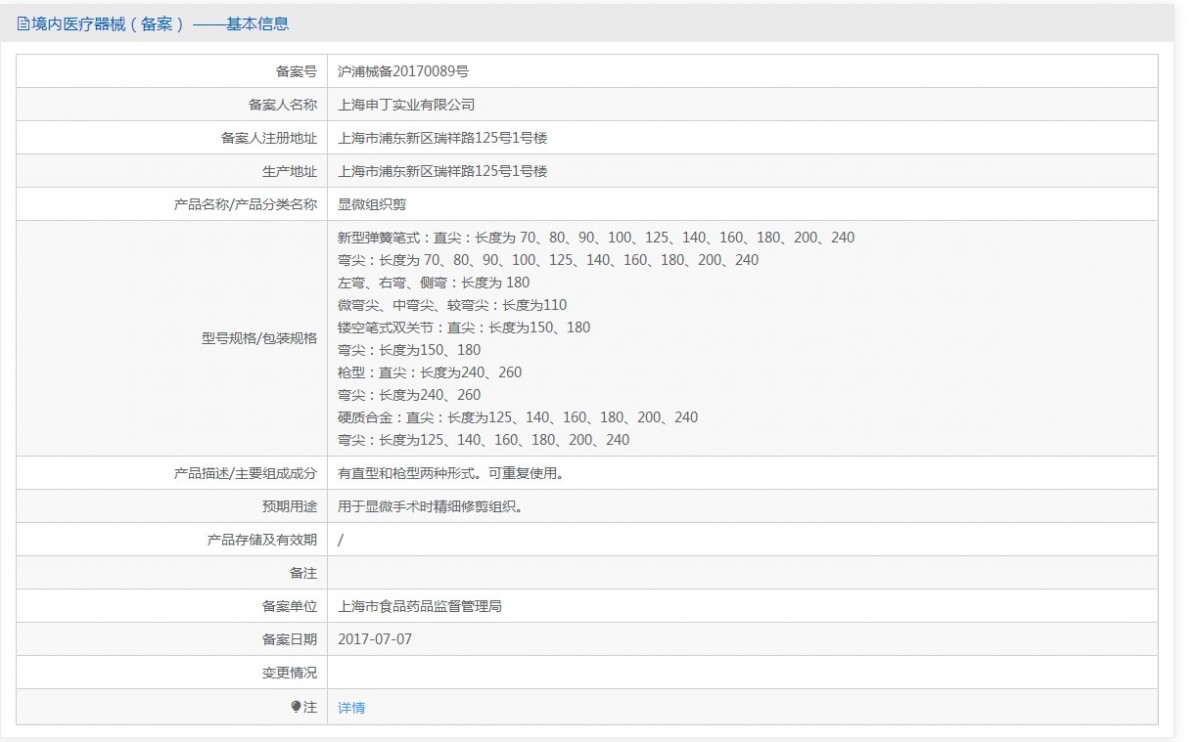Select the address in 备案人注册地址 row
The width and height of the screenshot is (1200, 742).
pos(443,138)
